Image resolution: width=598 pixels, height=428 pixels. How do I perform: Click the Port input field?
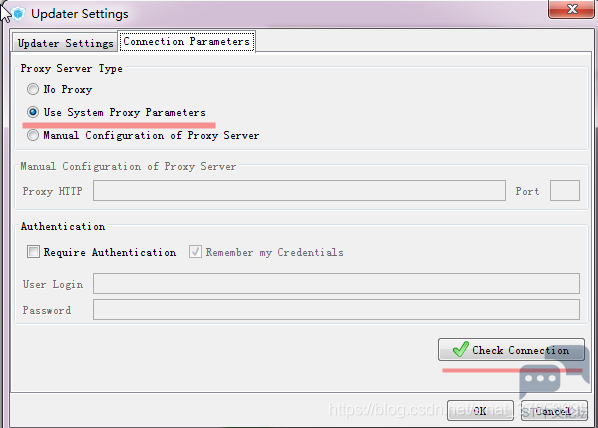(565, 190)
